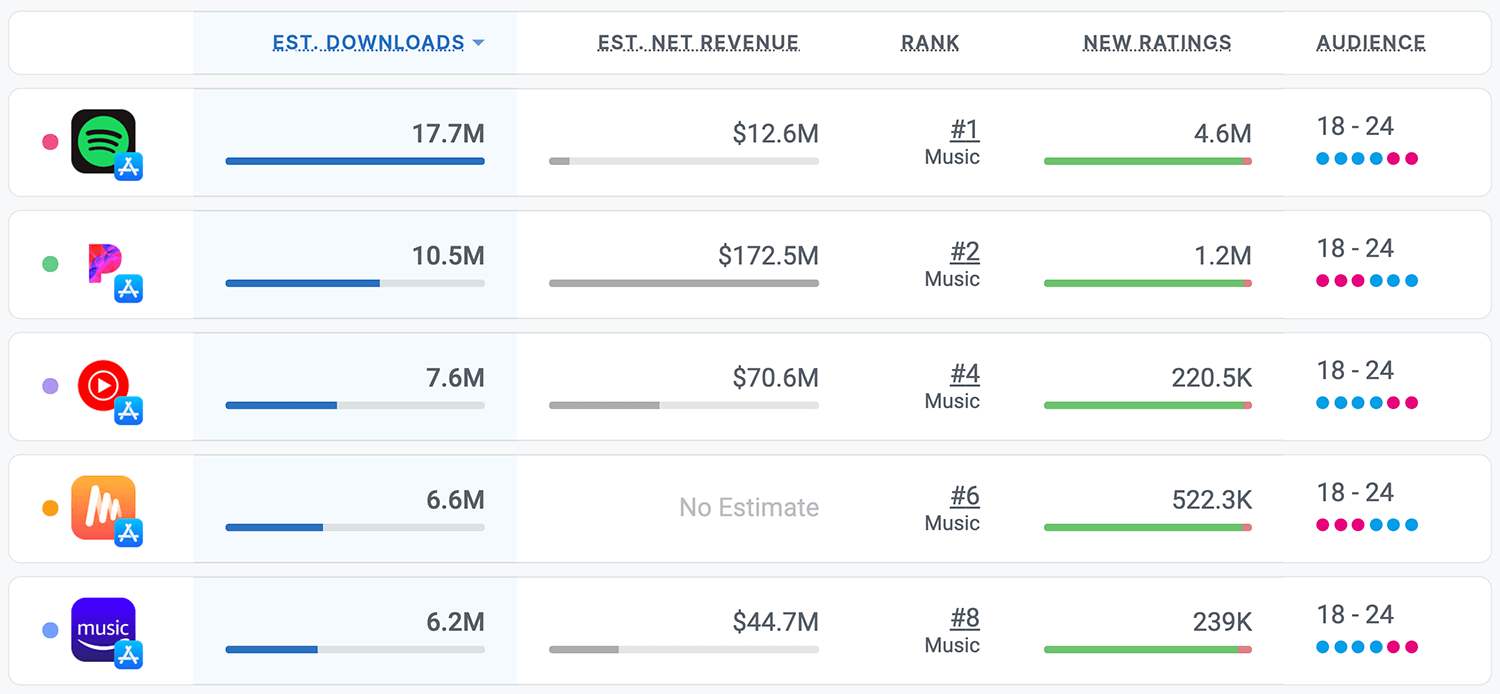This screenshot has width=1500, height=694.
Task: Sort the table by NEW RATINGS
Action: [x=1157, y=42]
